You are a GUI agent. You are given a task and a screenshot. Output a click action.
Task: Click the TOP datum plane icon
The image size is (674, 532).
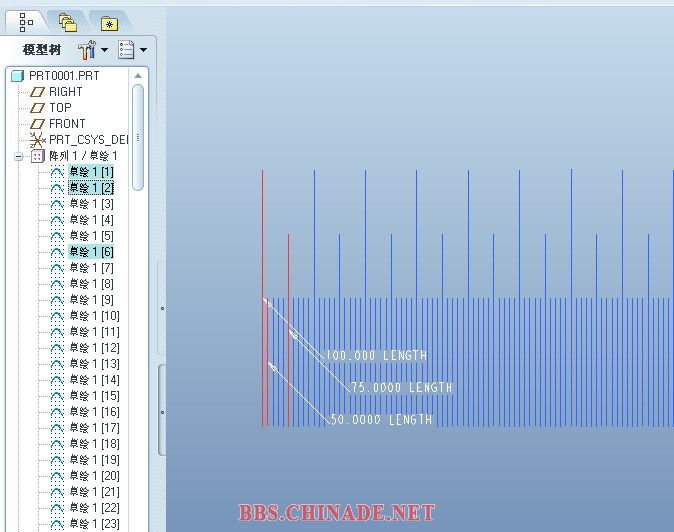point(38,108)
